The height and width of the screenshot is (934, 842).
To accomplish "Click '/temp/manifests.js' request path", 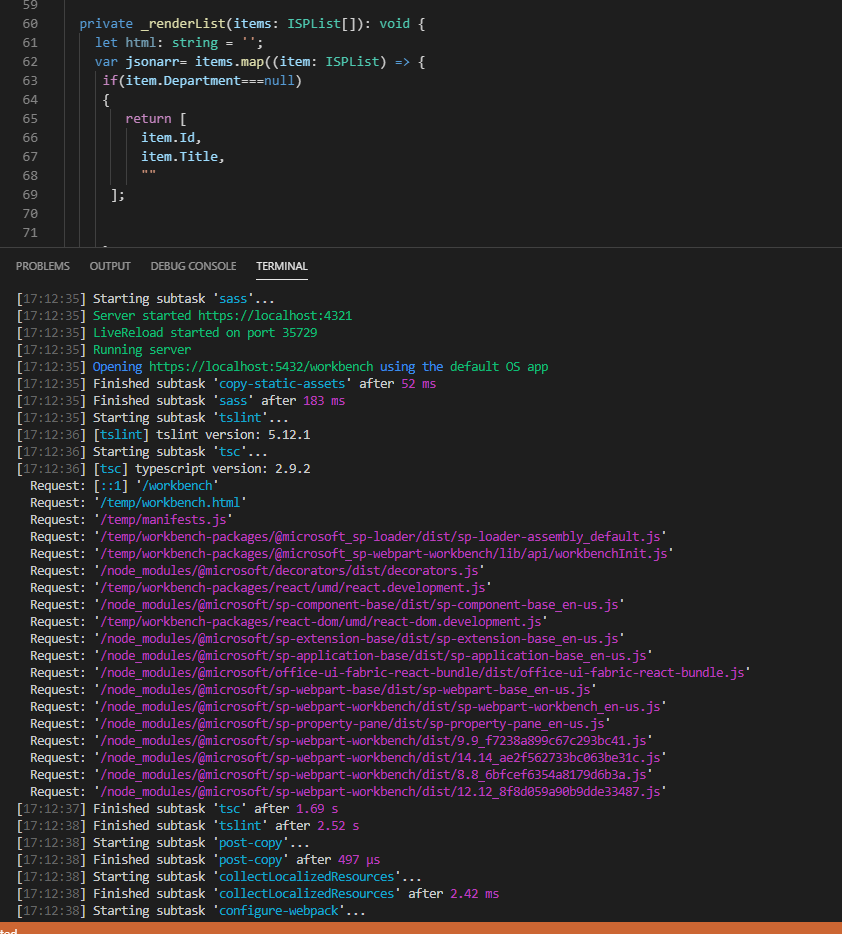I will pos(163,520).
